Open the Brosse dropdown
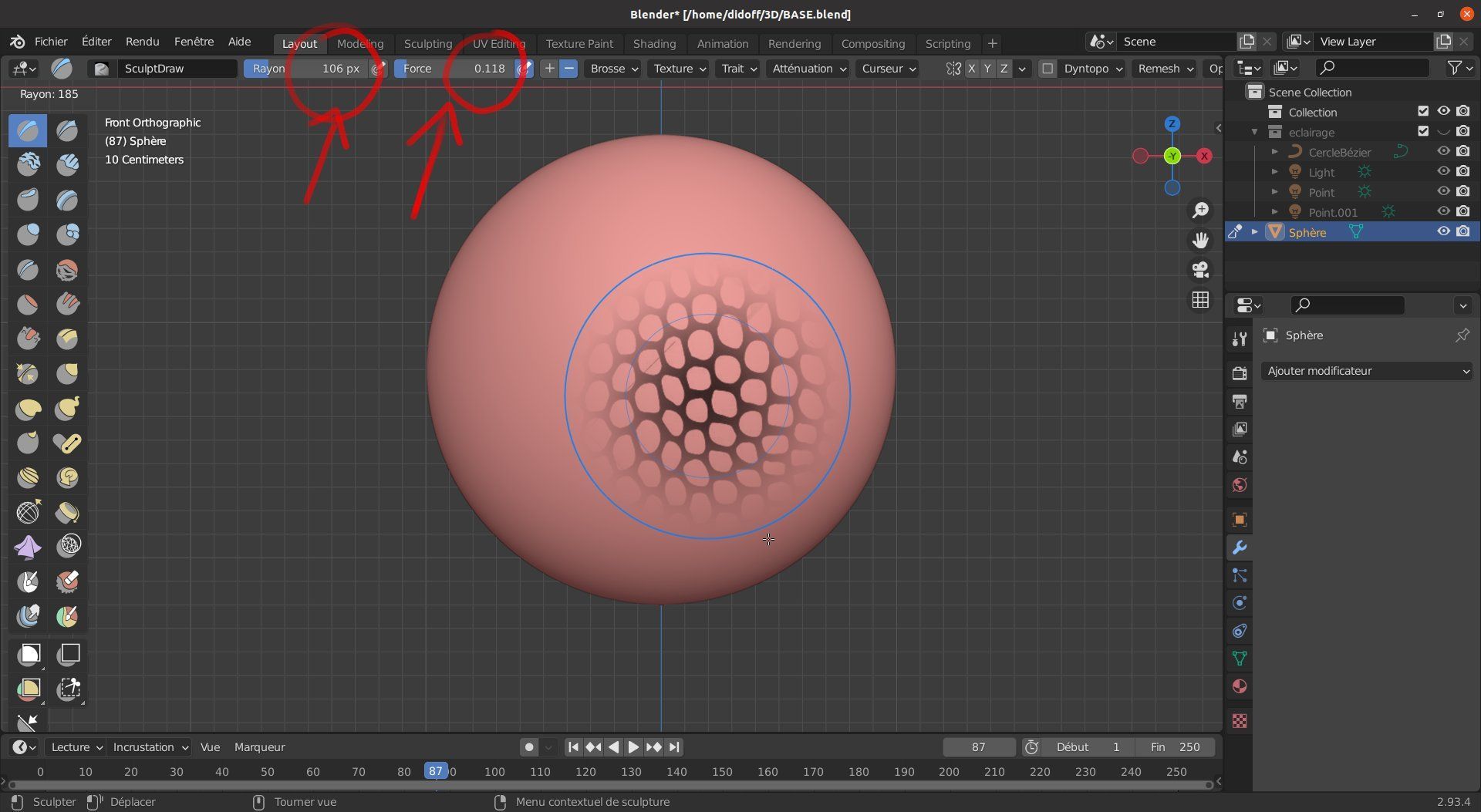The height and width of the screenshot is (812, 1481). [613, 69]
